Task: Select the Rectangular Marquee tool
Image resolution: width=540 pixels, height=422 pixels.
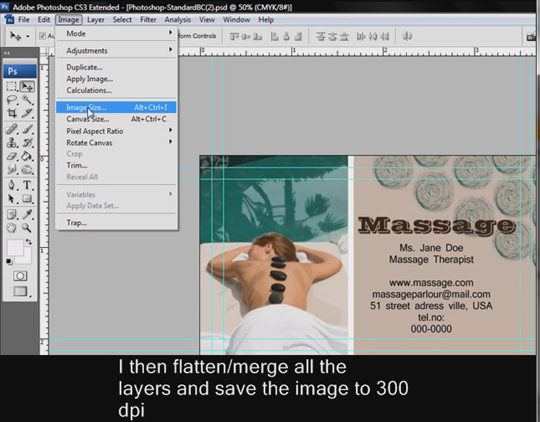Action: click(x=11, y=86)
